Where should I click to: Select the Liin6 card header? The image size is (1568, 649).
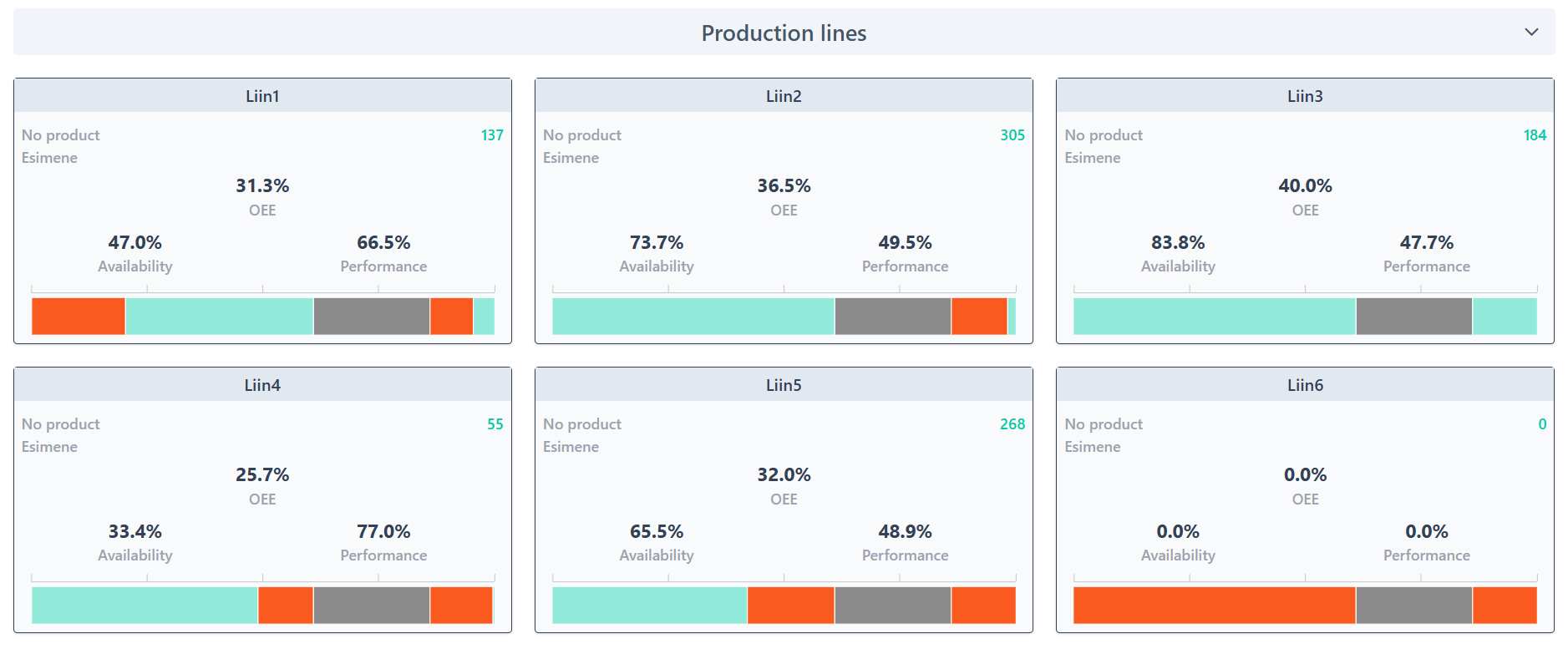tap(1305, 385)
